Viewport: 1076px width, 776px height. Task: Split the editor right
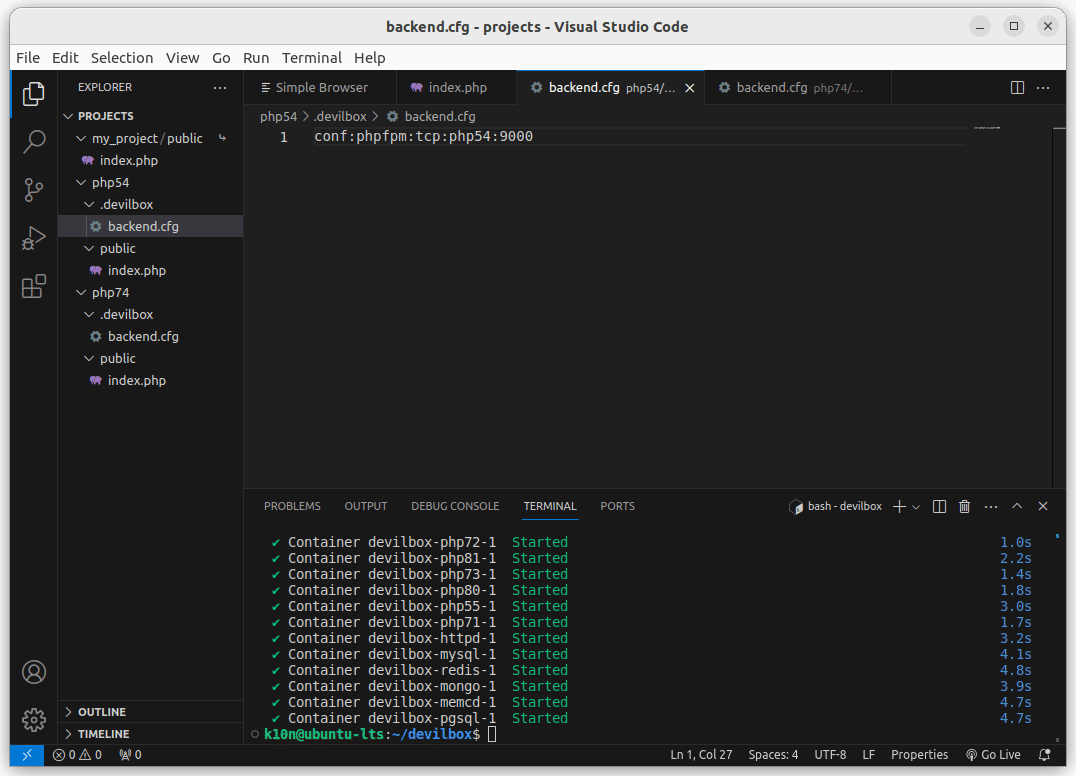tap(1017, 88)
